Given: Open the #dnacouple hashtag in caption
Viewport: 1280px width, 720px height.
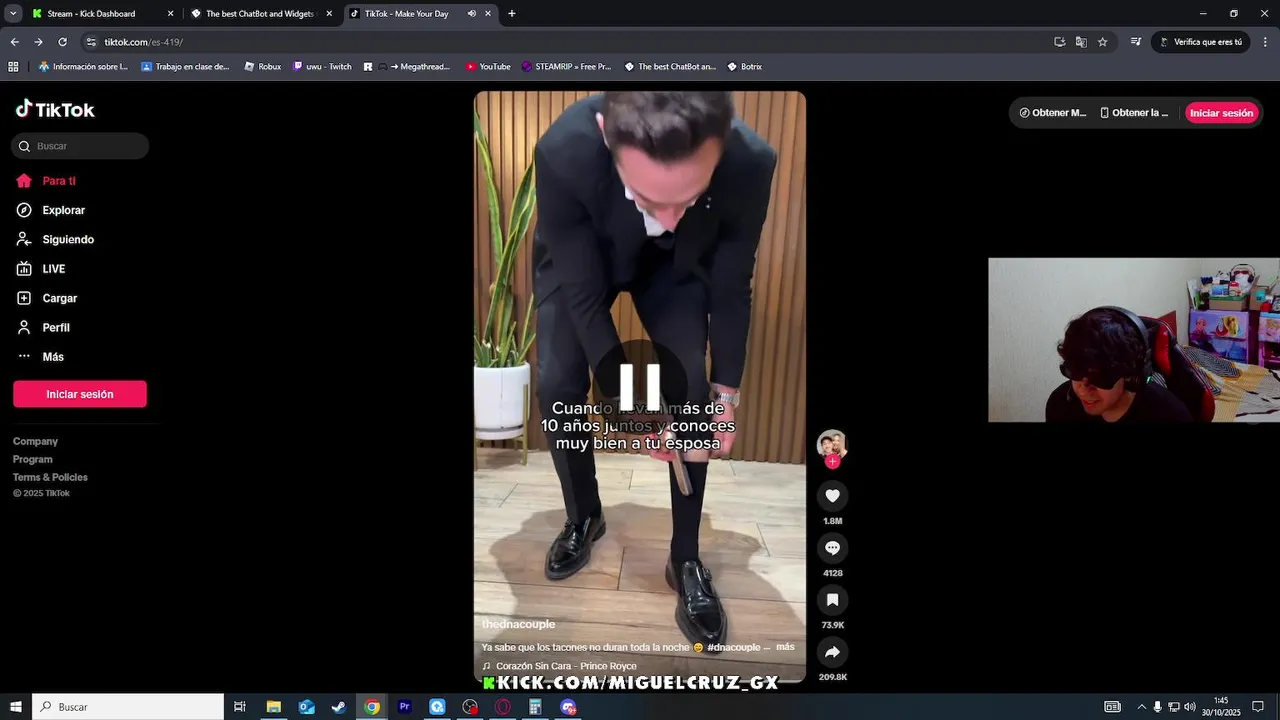Looking at the screenshot, I should click(734, 647).
